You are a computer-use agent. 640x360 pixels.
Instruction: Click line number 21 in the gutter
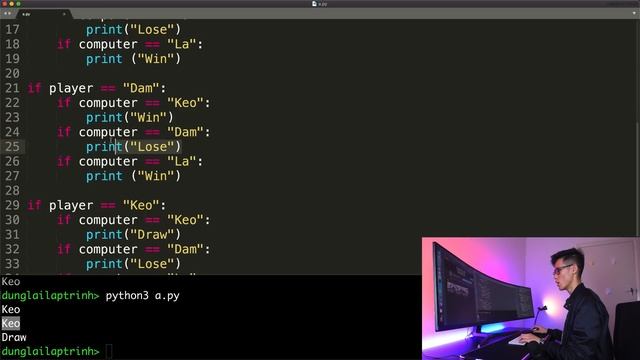pyautogui.click(x=12, y=88)
